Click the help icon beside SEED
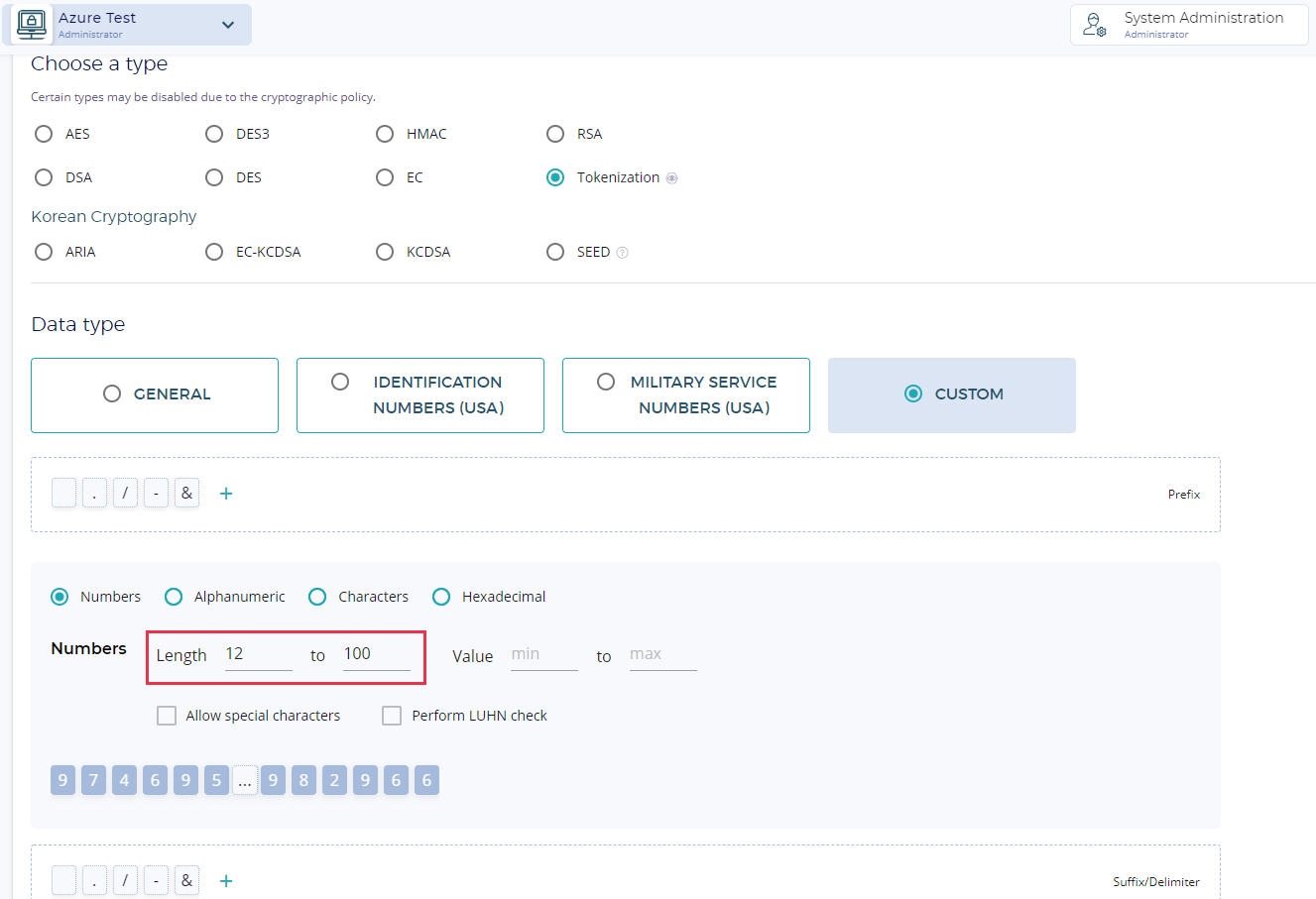 click(x=622, y=253)
